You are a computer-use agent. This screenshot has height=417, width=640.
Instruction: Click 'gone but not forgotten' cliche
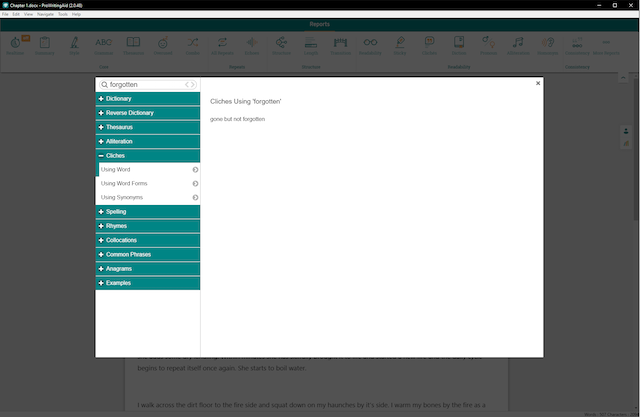238,119
